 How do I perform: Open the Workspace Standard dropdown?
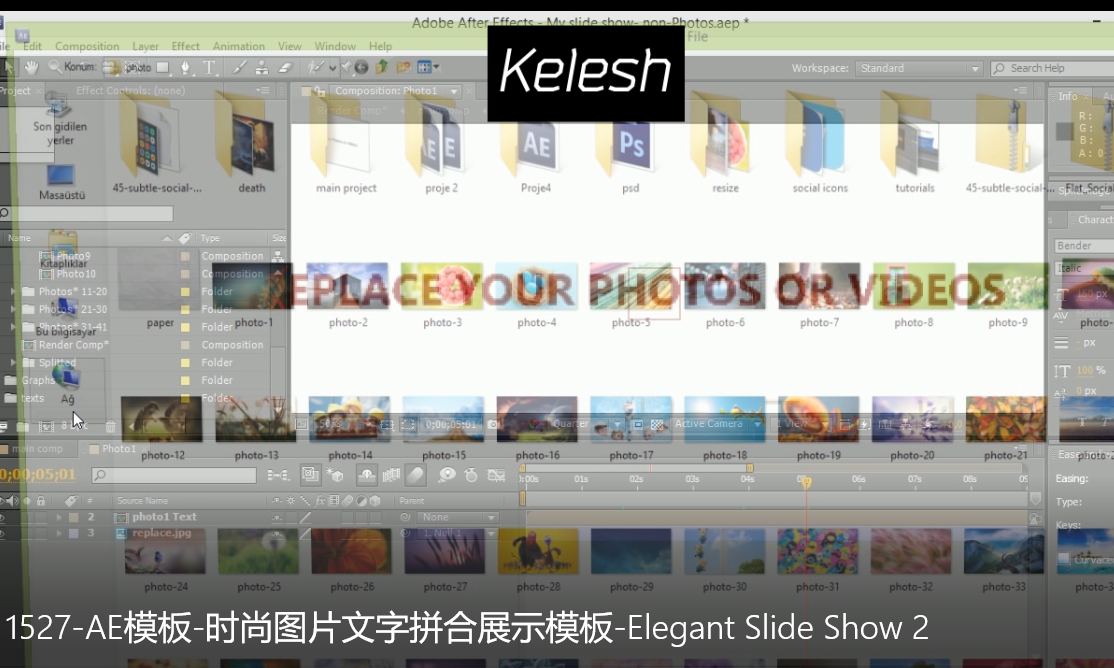(920, 68)
